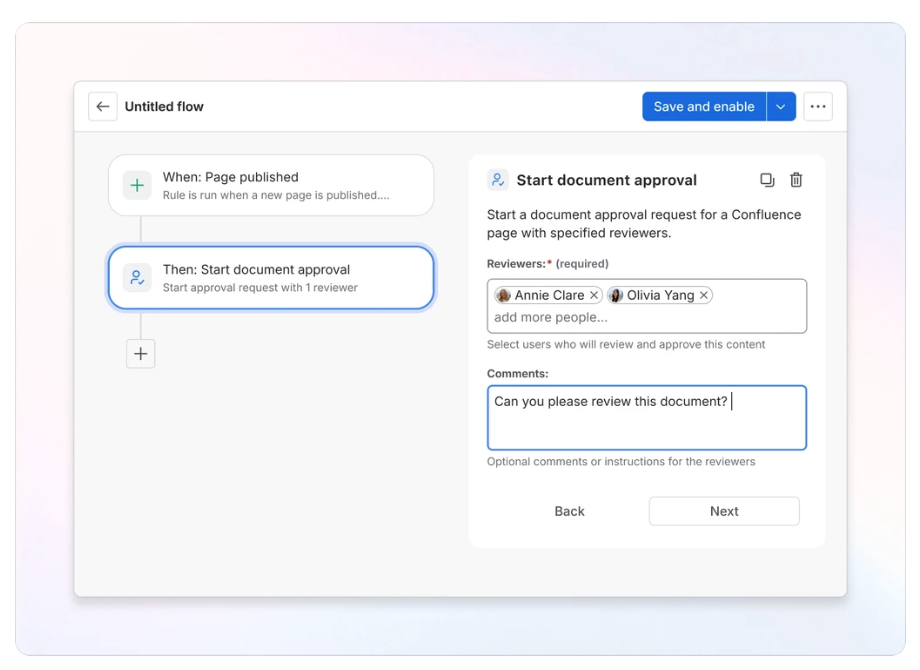
Task: Duplicate the Start document approval action
Action: 767,180
